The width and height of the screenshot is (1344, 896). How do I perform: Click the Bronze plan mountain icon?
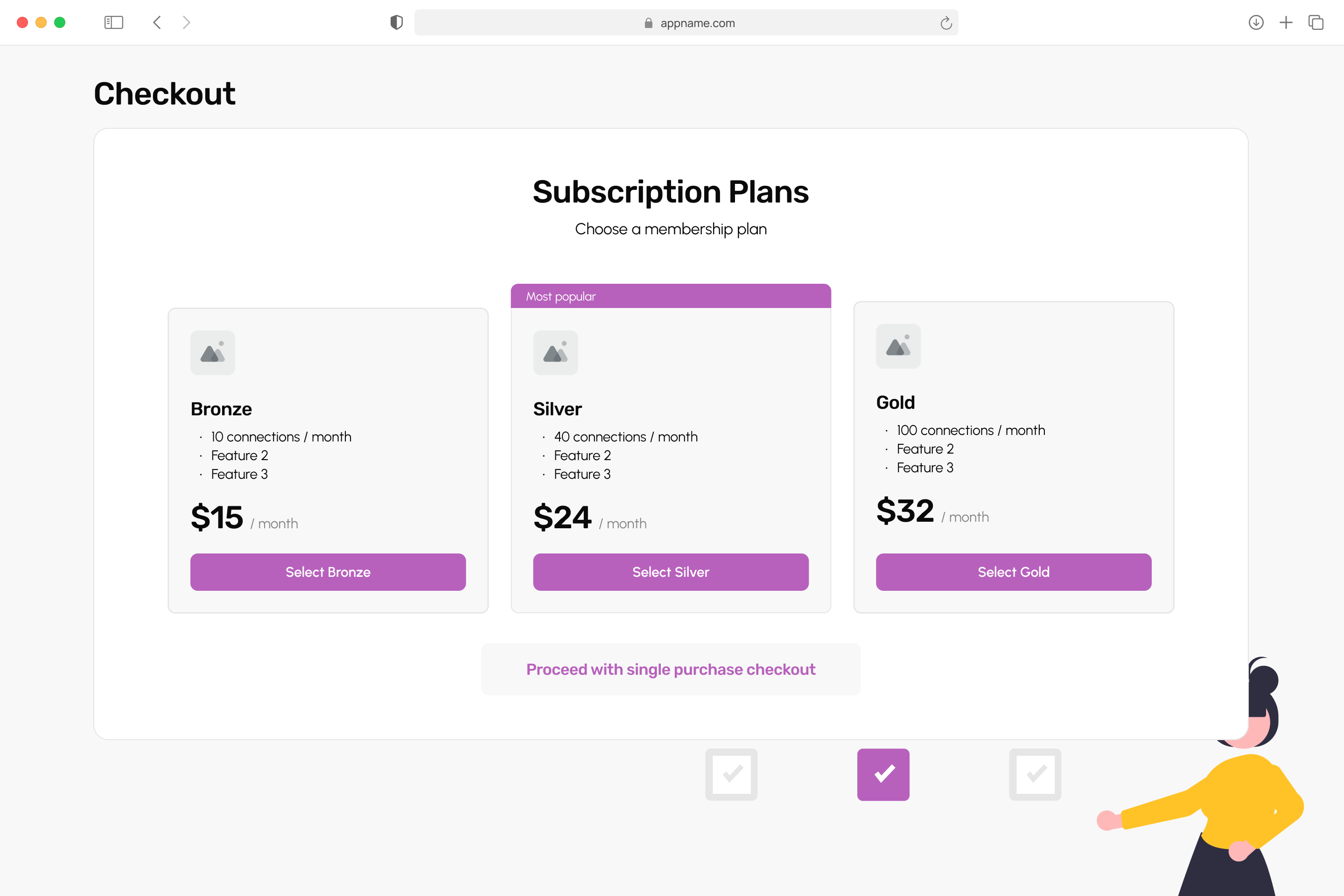[213, 353]
